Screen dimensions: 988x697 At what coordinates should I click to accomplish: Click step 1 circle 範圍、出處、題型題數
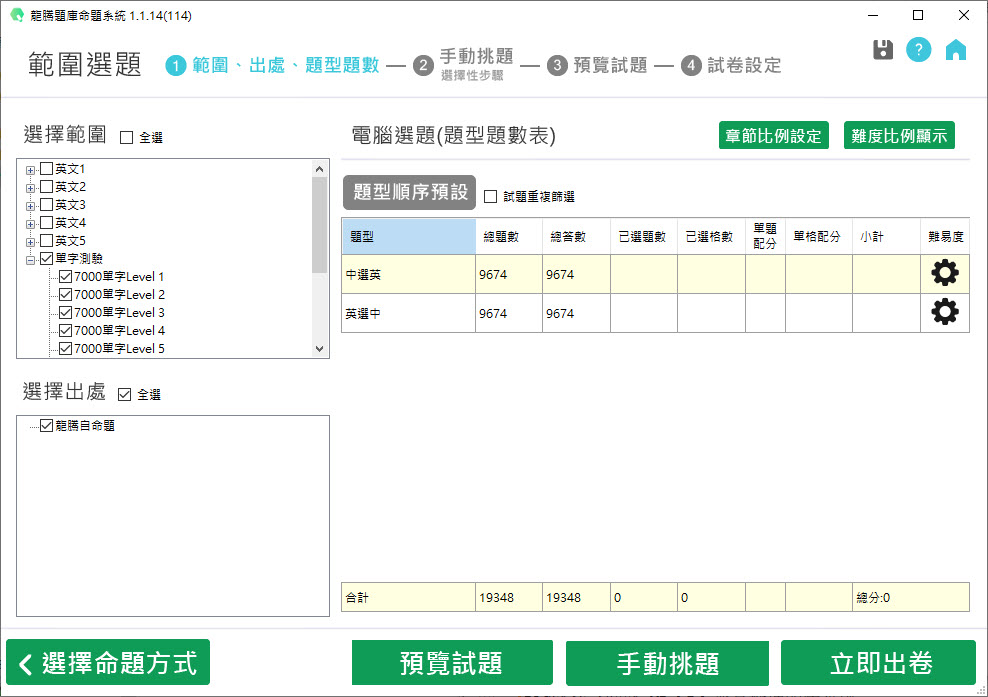click(177, 66)
